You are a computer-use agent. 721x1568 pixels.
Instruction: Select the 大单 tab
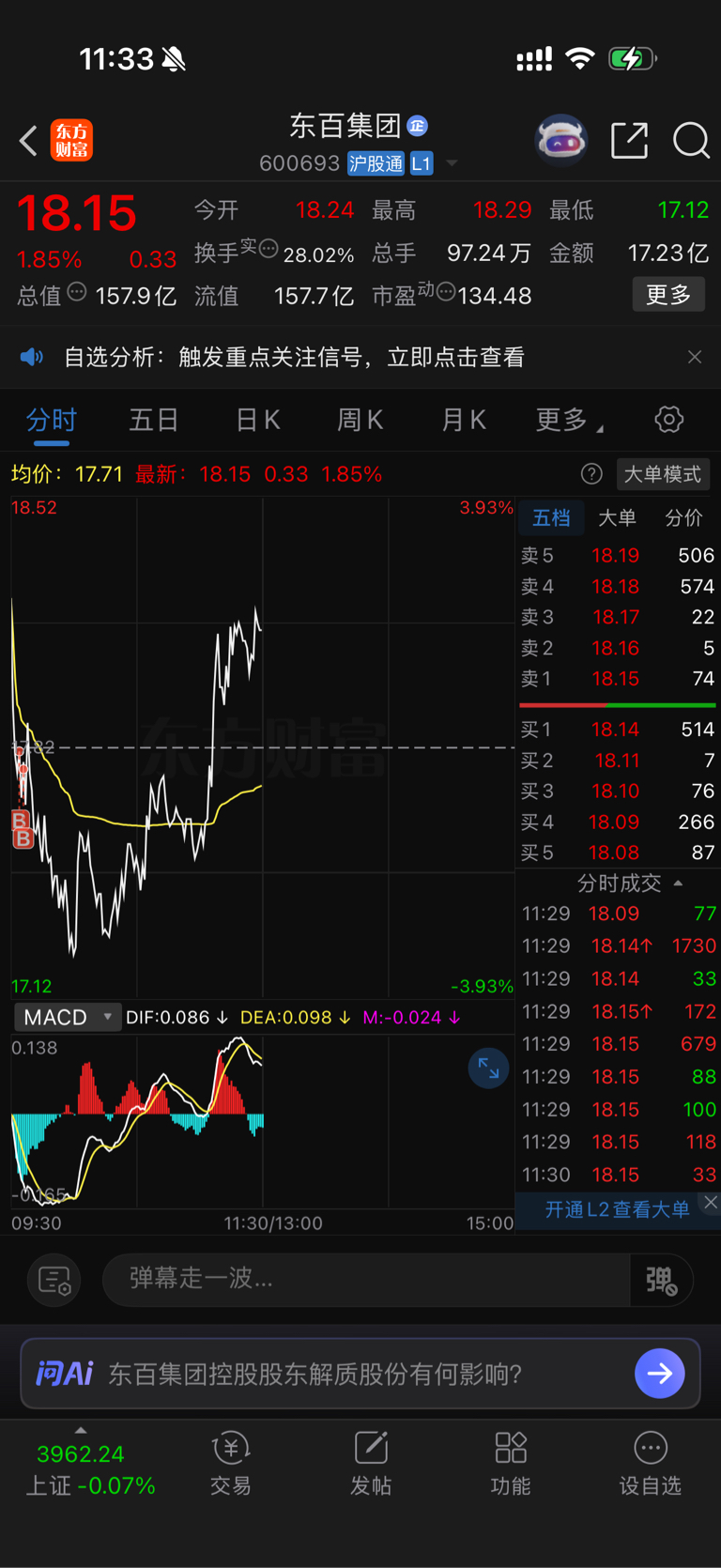click(x=617, y=517)
